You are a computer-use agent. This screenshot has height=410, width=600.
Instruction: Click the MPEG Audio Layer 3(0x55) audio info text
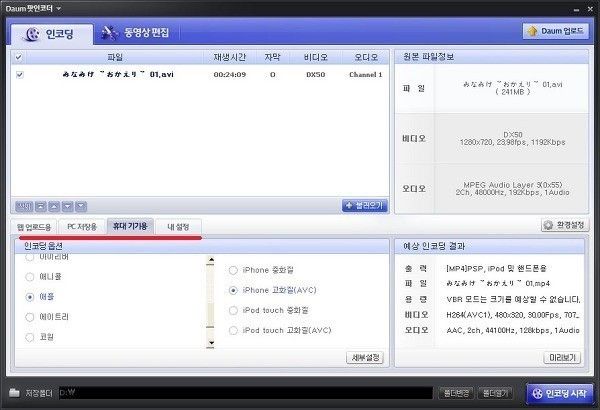(x=513, y=185)
